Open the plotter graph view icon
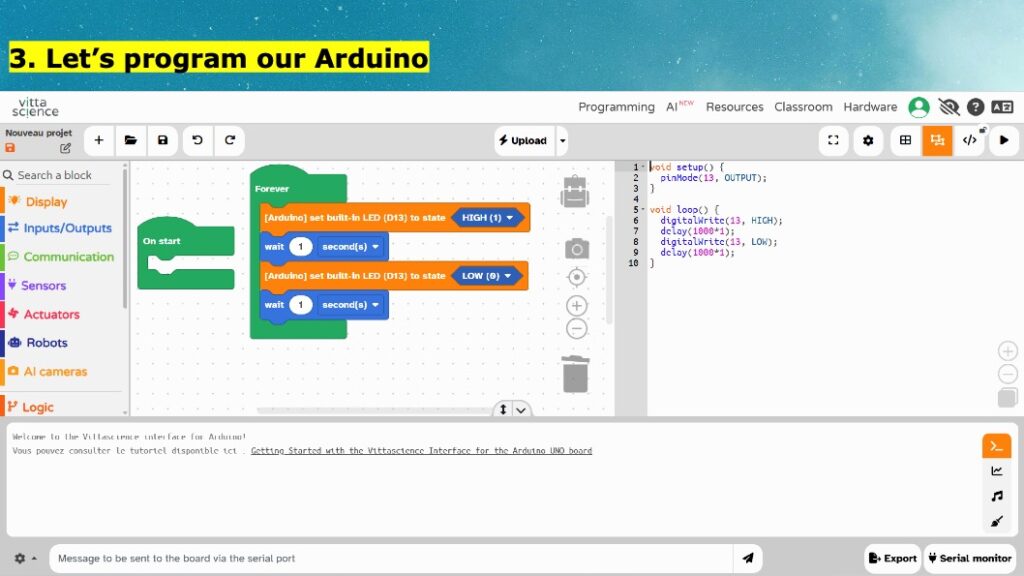 pos(996,471)
